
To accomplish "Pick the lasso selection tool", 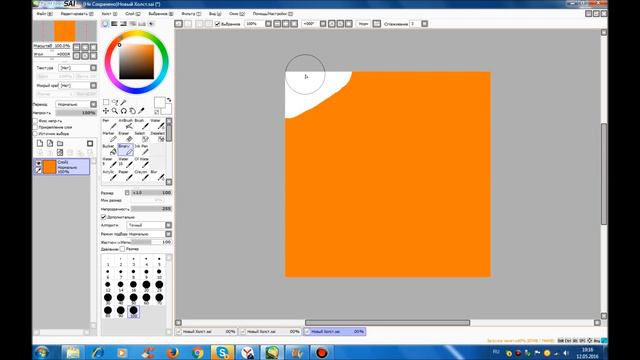I will (115, 102).
